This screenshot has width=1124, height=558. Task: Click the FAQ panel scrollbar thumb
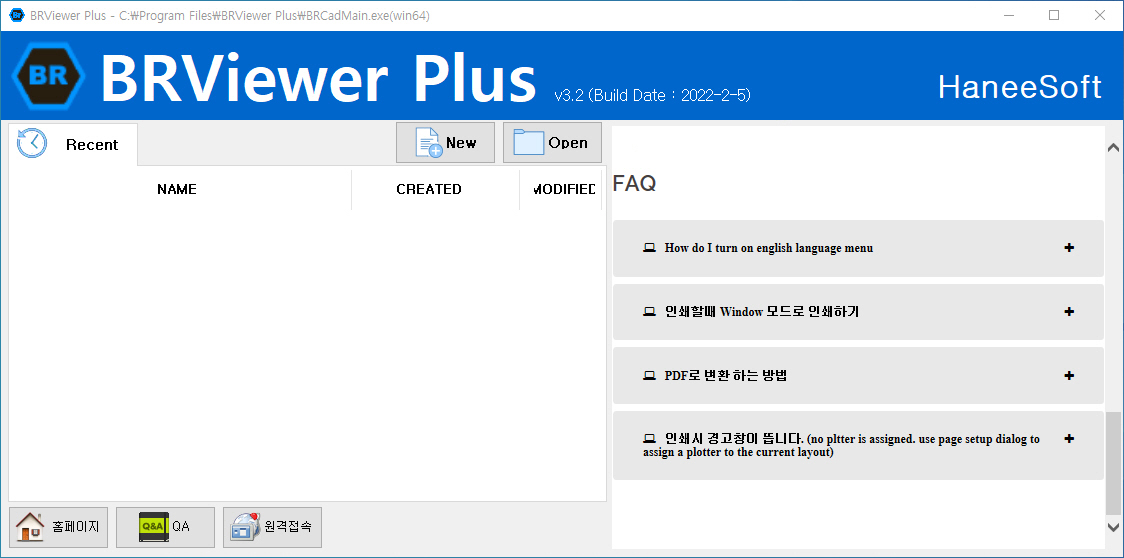1113,463
